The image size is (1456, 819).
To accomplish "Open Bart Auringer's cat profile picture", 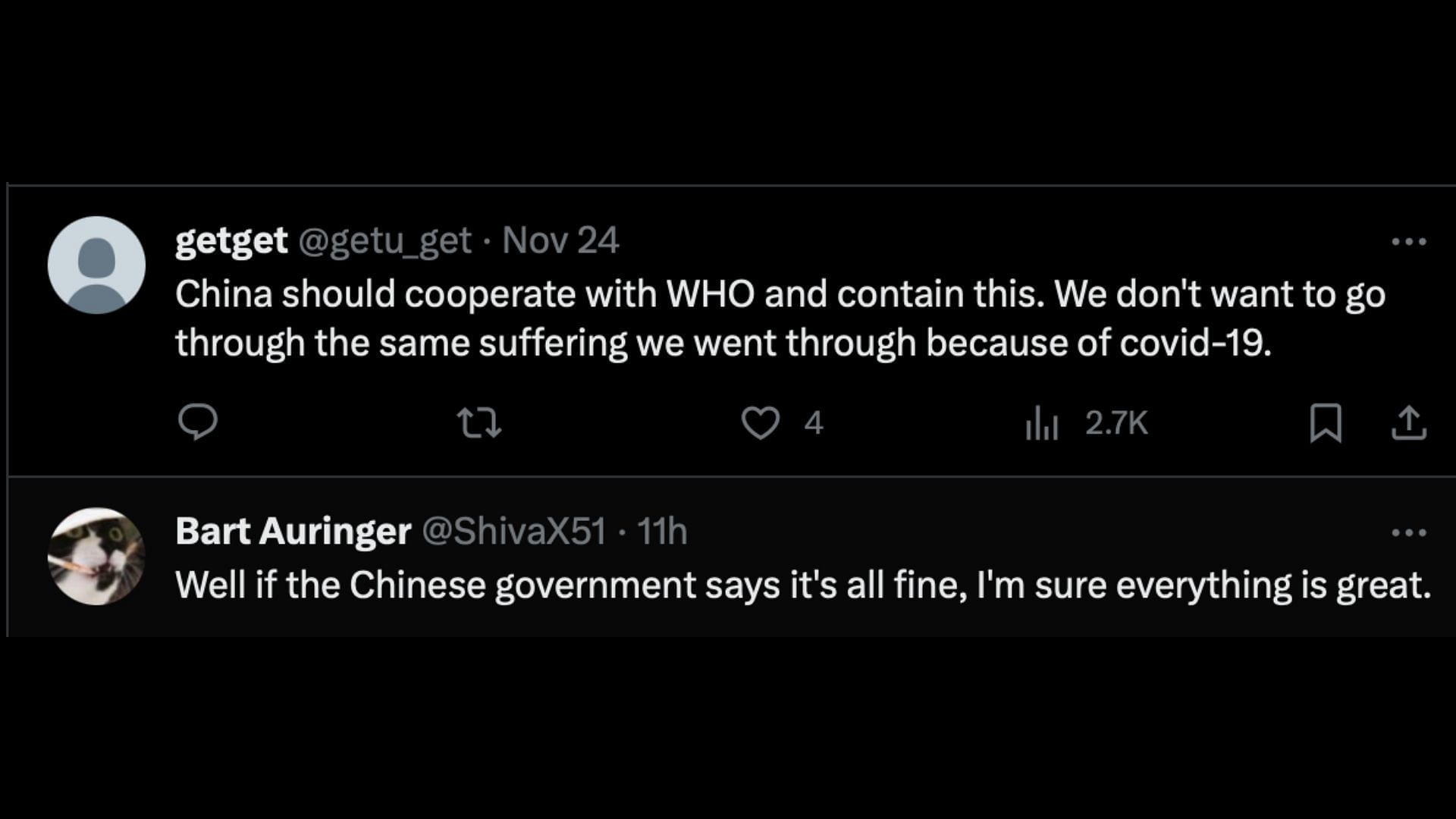I will click(96, 556).
